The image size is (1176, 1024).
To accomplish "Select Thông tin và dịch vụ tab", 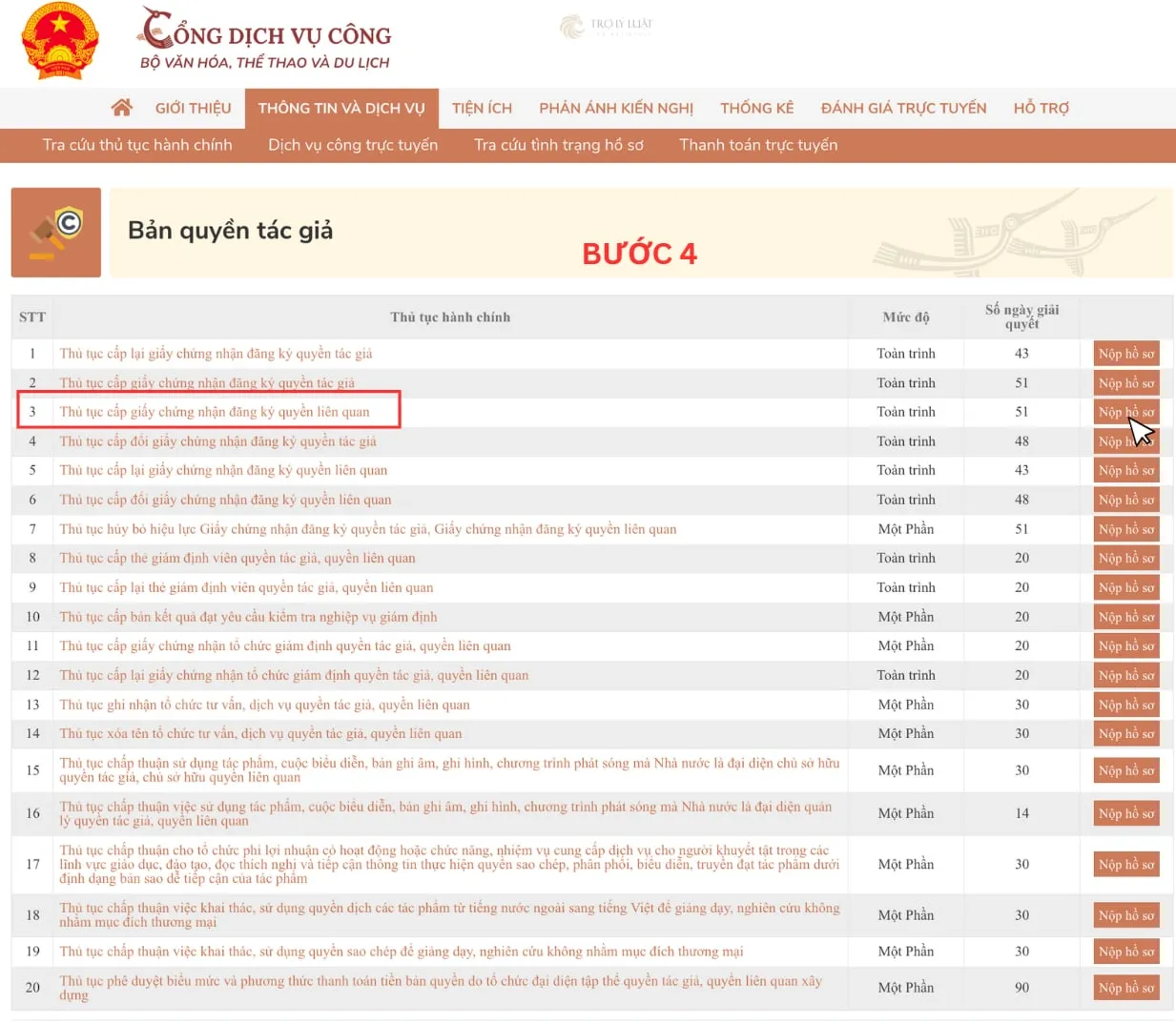I will click(x=341, y=108).
